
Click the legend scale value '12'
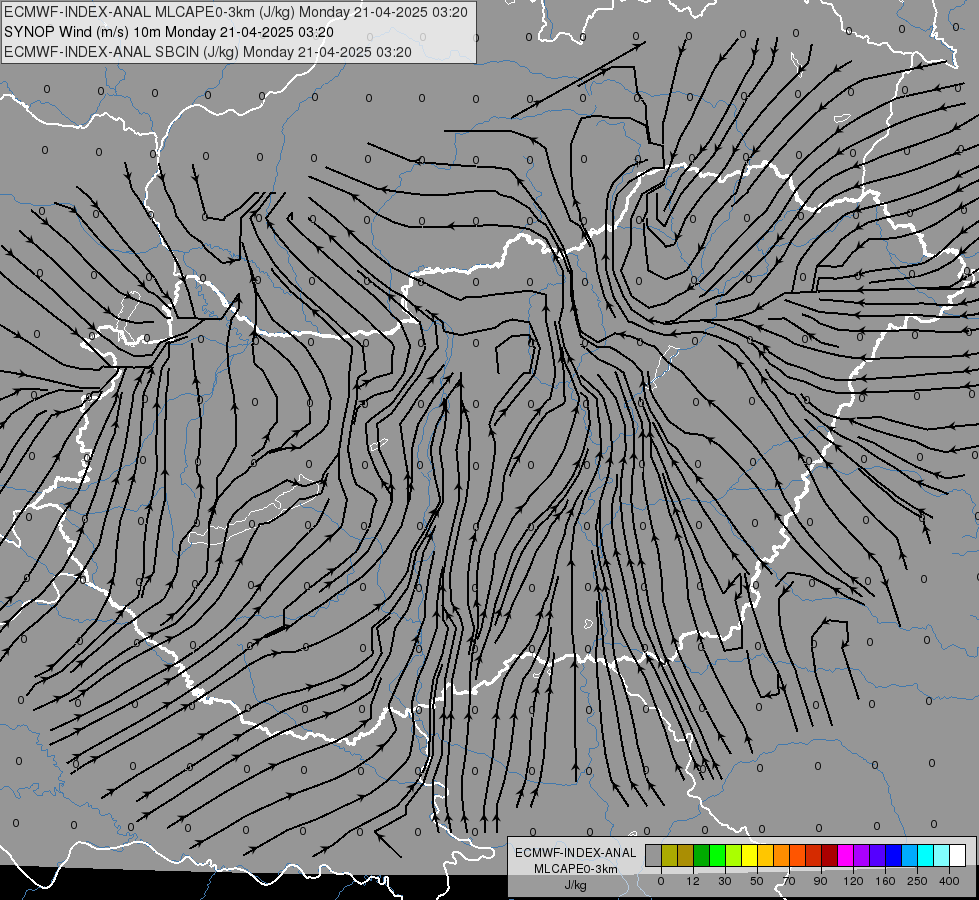point(693,881)
